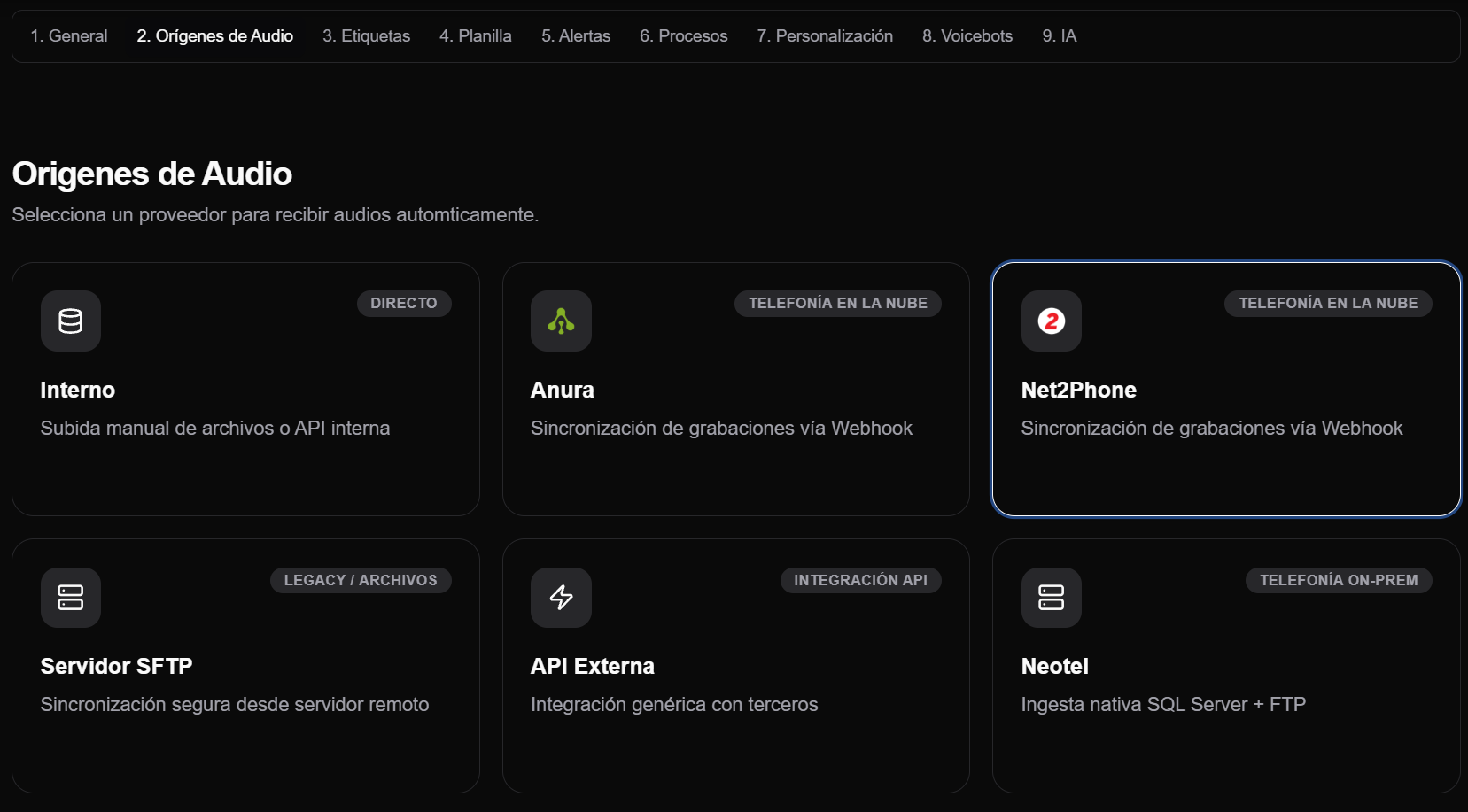Open the 1. General tab
The height and width of the screenshot is (812, 1468).
69,36
